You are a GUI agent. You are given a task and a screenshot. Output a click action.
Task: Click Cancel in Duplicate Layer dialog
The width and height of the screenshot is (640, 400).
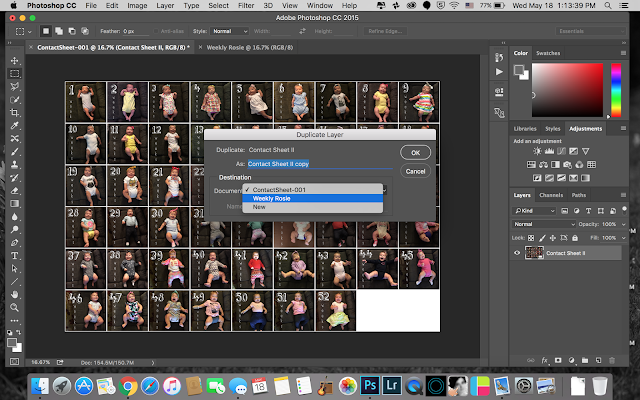416,171
